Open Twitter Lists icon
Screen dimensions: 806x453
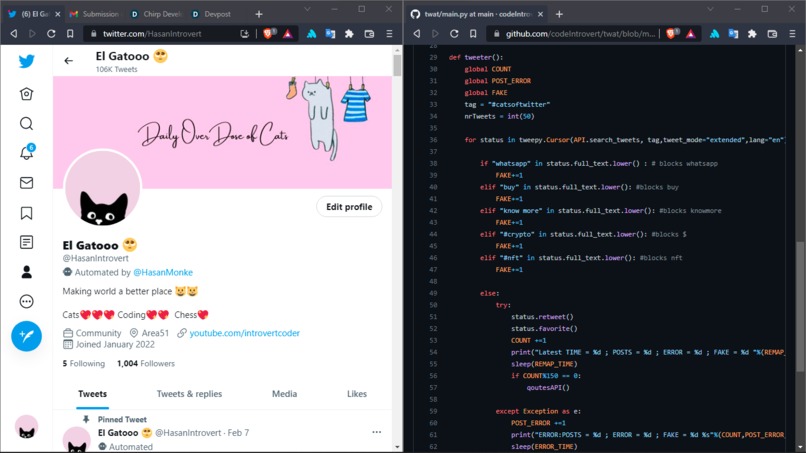[27, 242]
